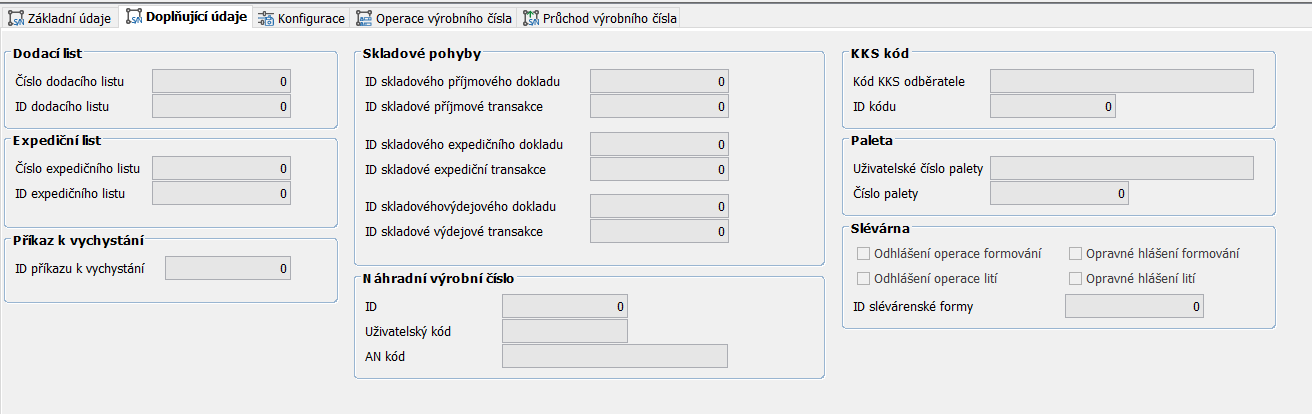Click the Číslo dodacího listu field

point(221,81)
